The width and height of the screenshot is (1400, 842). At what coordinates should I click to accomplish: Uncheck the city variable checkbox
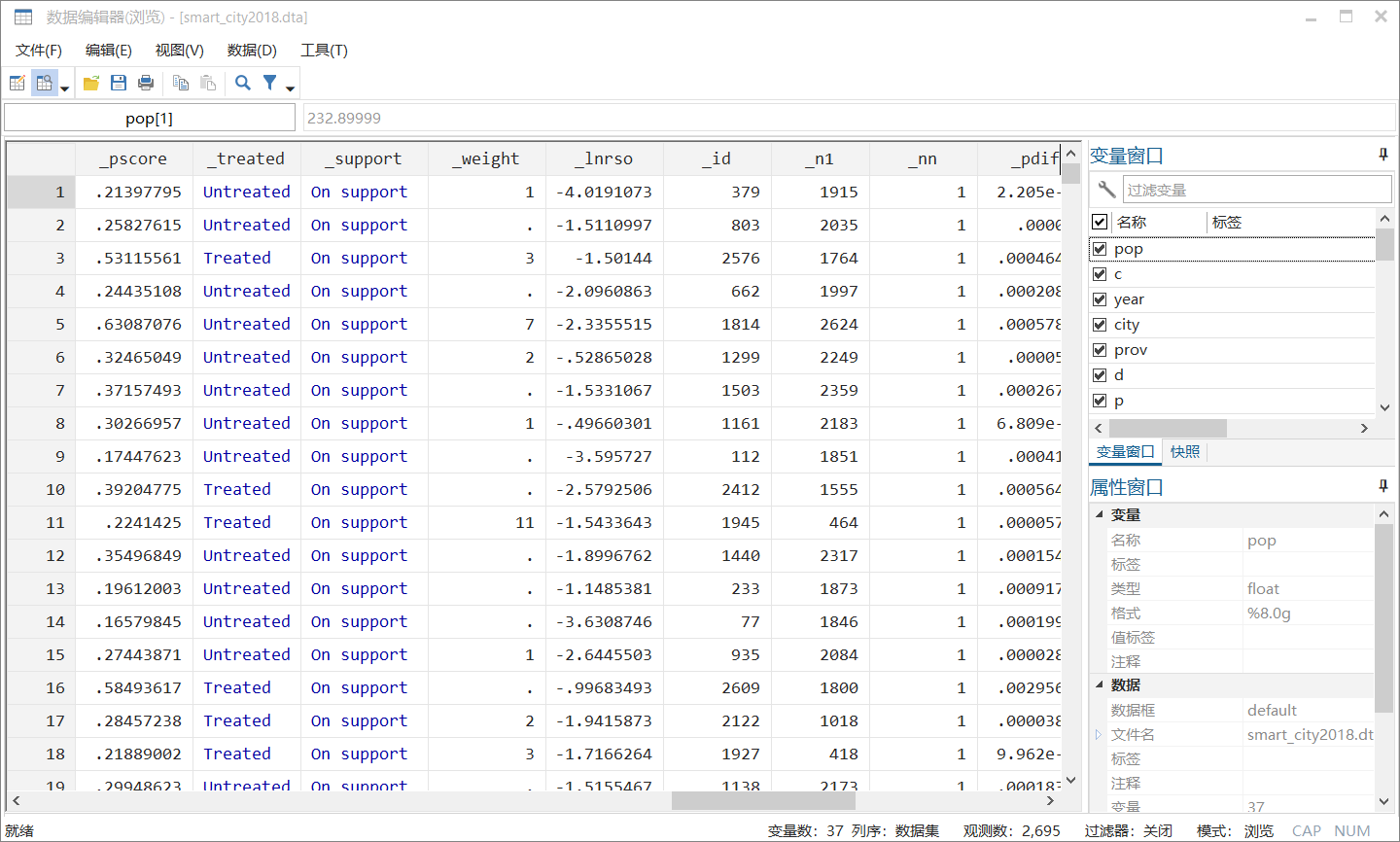[1100, 325]
